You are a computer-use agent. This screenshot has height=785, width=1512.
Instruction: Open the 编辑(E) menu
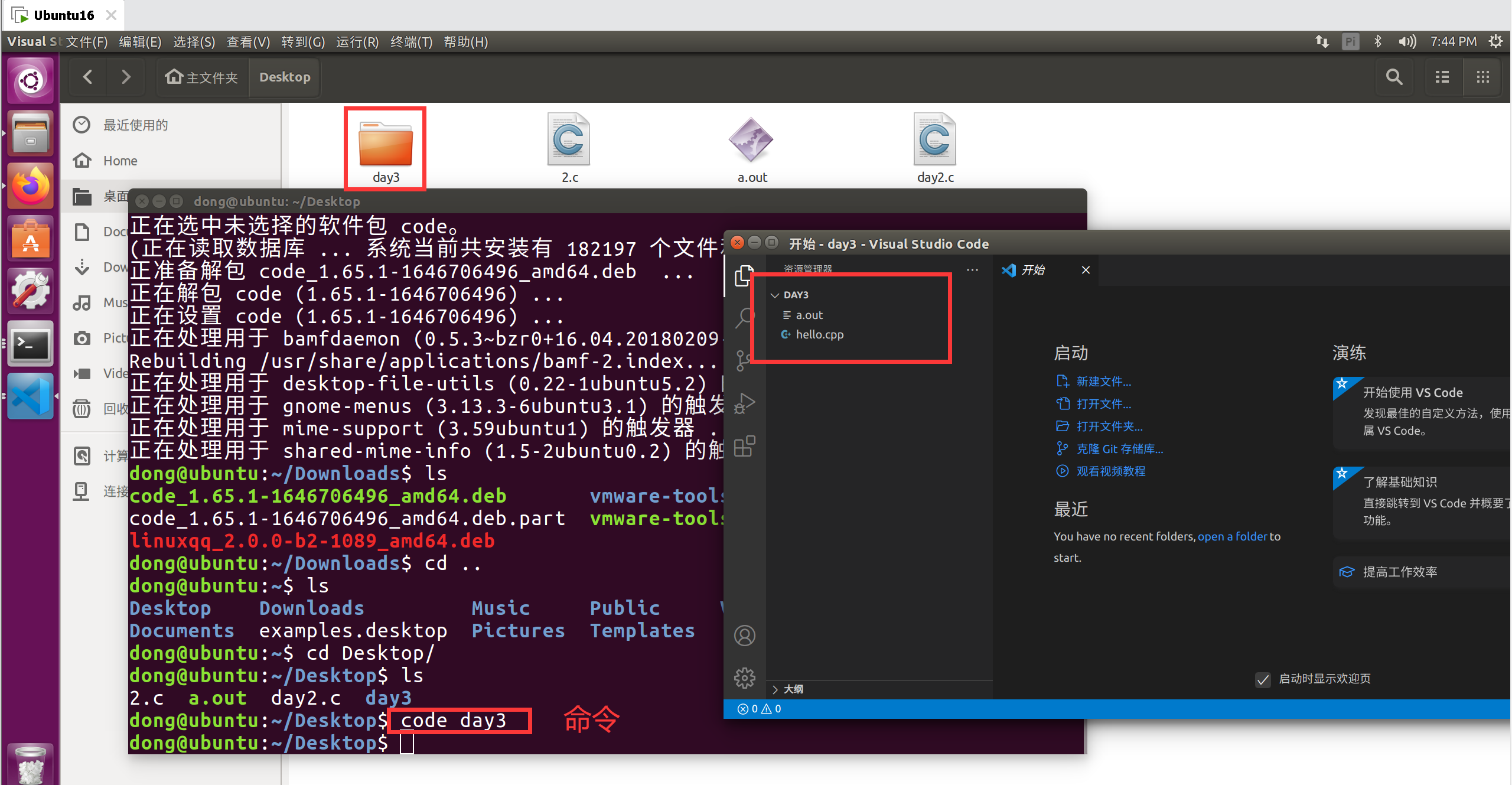click(140, 42)
